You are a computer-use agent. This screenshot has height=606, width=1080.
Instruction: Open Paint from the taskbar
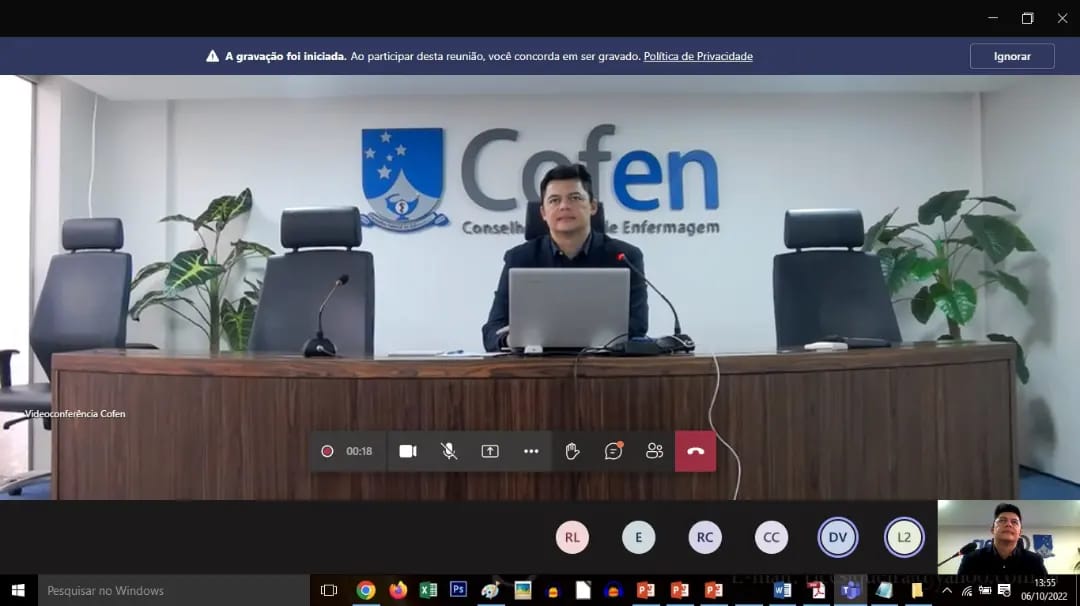tap(490, 590)
